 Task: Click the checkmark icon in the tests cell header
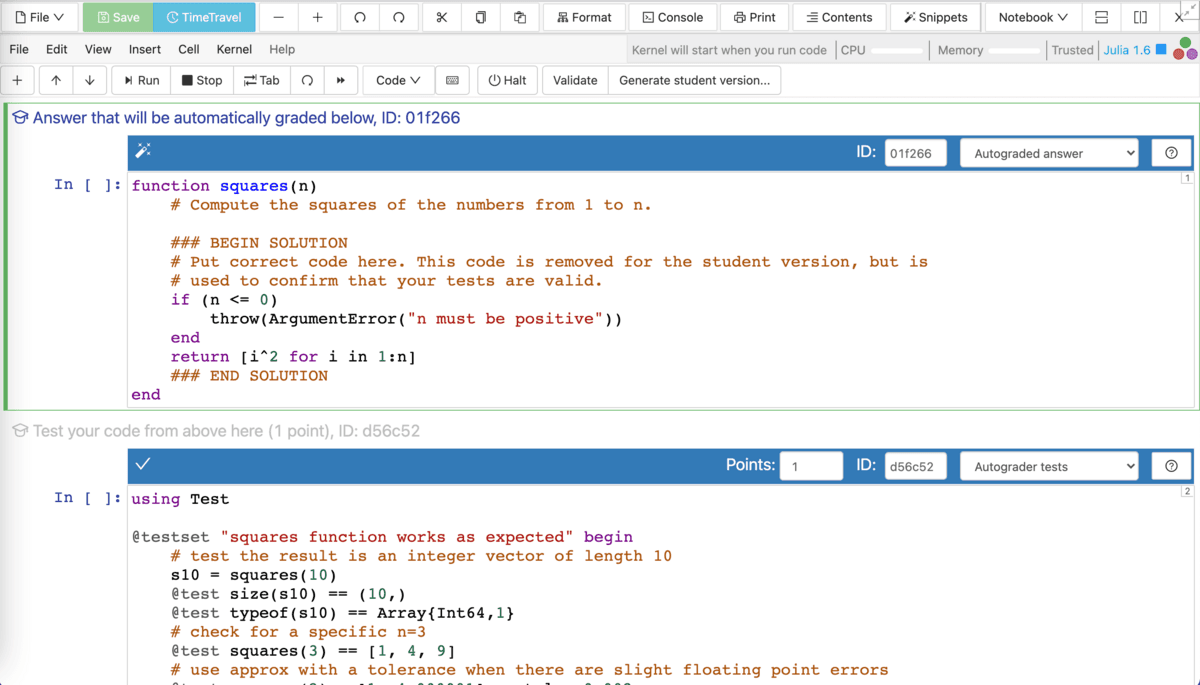(x=143, y=464)
